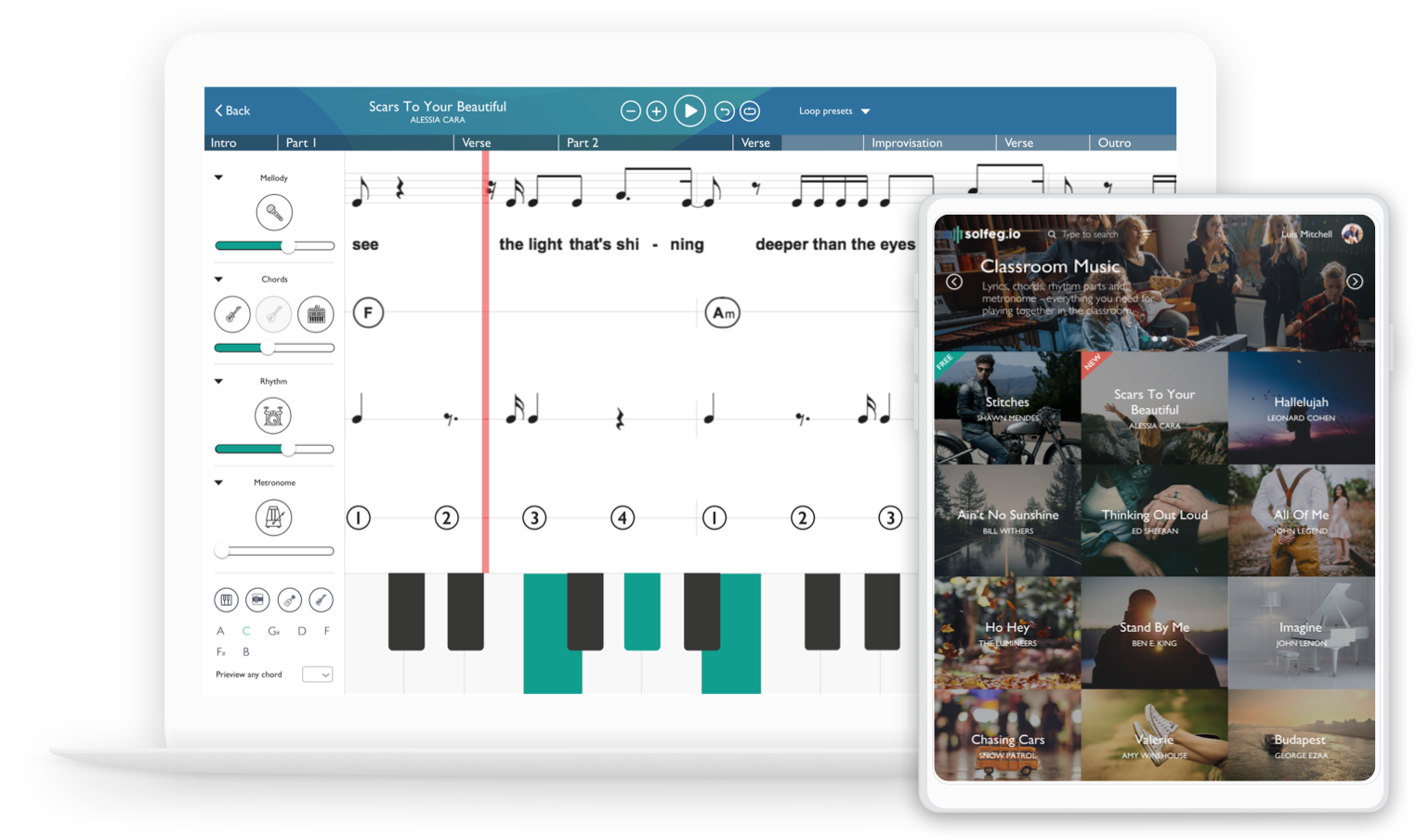Click the search icon in solfeg.io header
The height and width of the screenshot is (840, 1416).
click(1051, 234)
